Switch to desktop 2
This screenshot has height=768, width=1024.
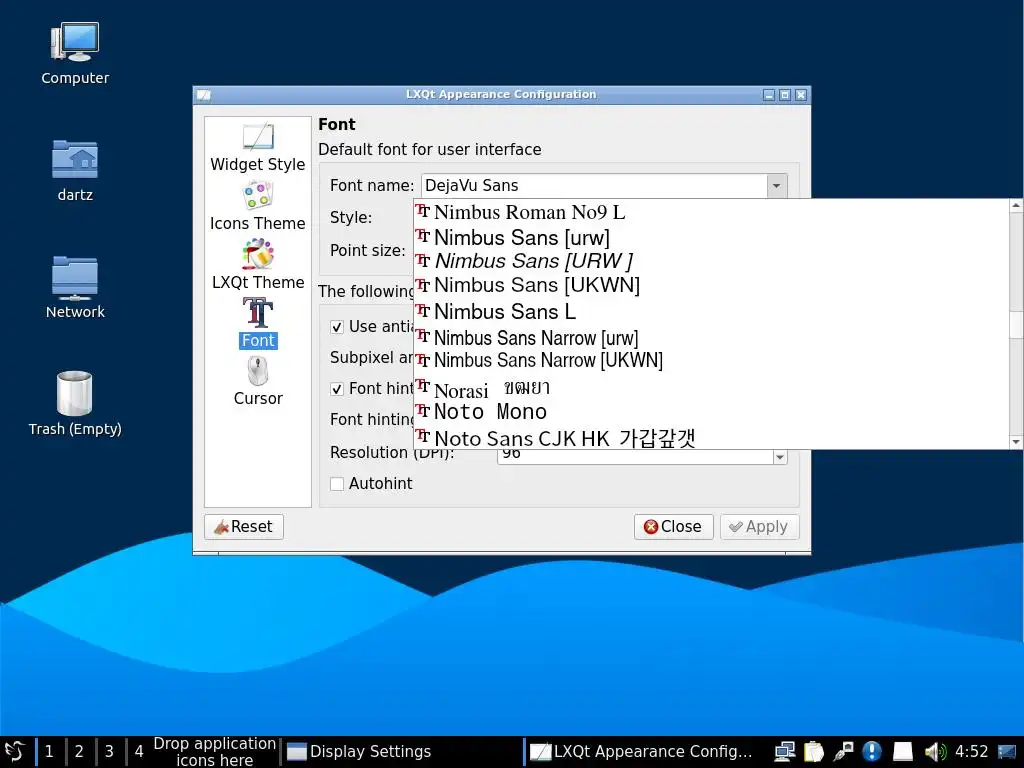pyautogui.click(x=79, y=752)
